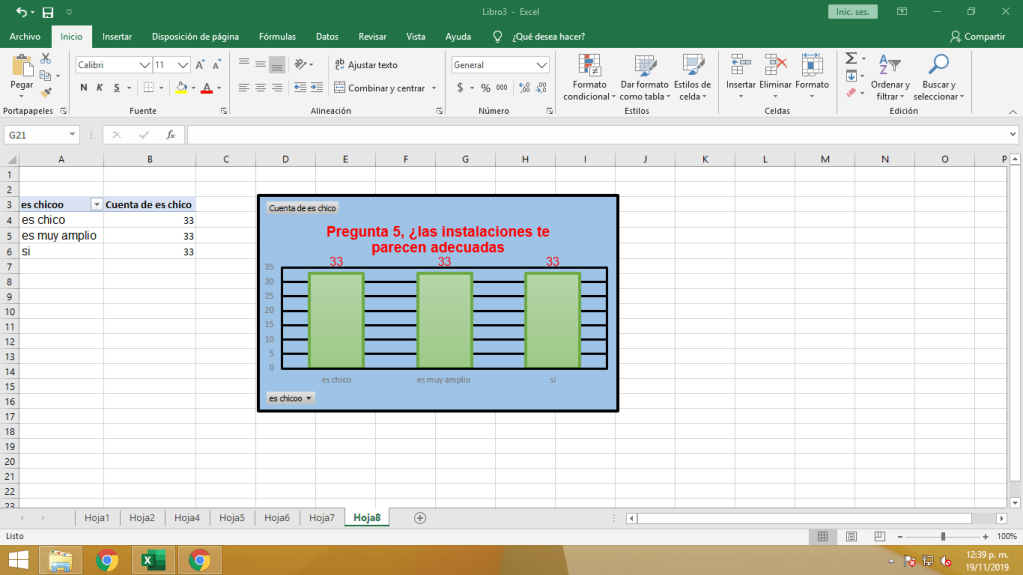
Task: Switch to the Fórmulas ribbon tab
Action: [x=277, y=36]
